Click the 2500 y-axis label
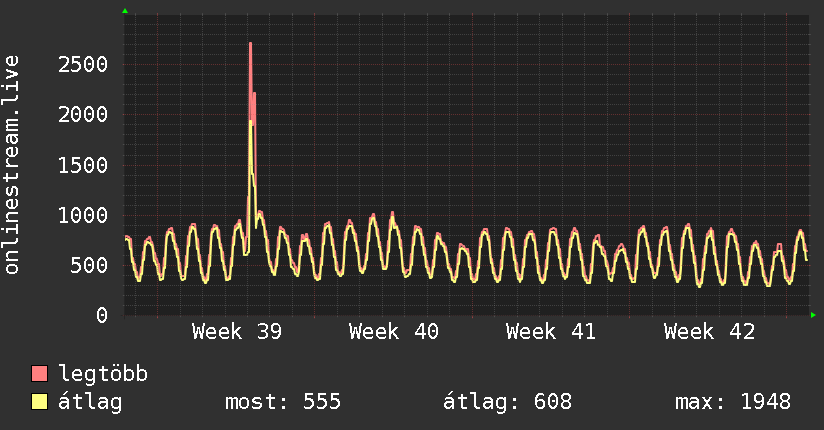This screenshot has height=430, width=824. tap(83, 65)
